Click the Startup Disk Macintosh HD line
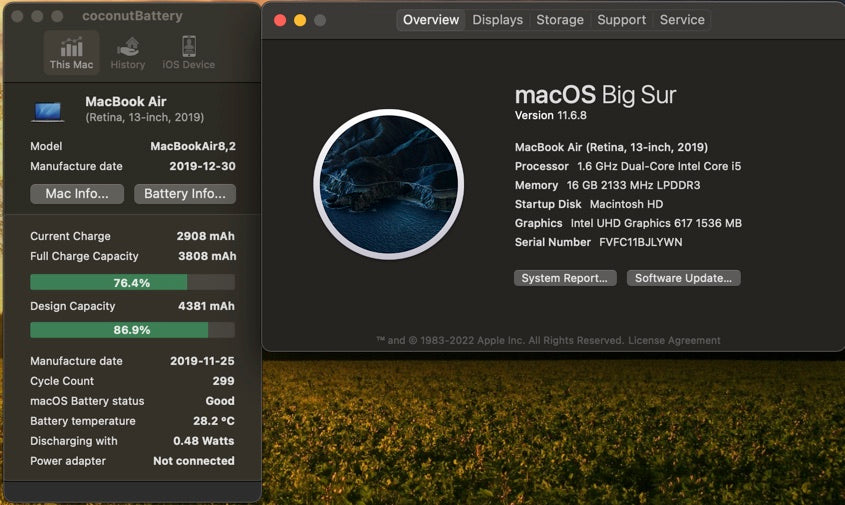Image resolution: width=845 pixels, height=505 pixels. [x=589, y=204]
